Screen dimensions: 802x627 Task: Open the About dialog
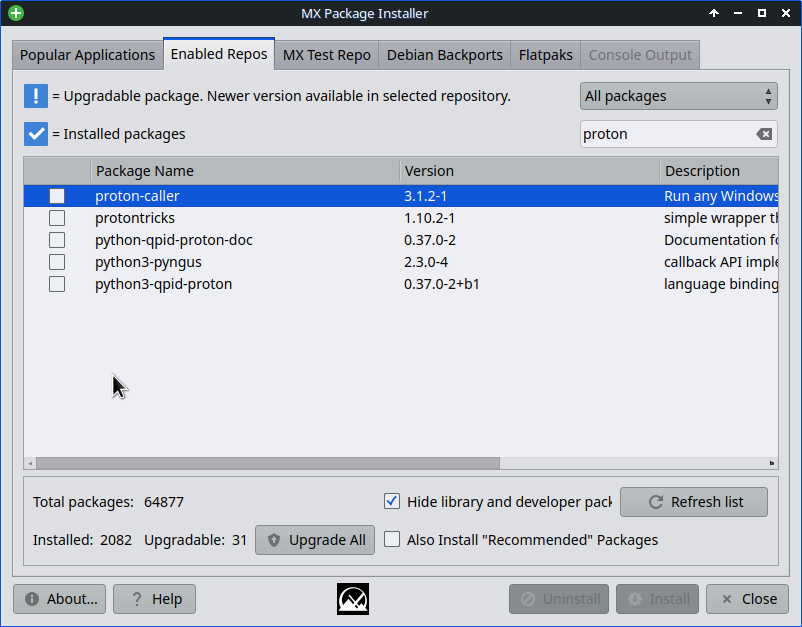coord(59,599)
